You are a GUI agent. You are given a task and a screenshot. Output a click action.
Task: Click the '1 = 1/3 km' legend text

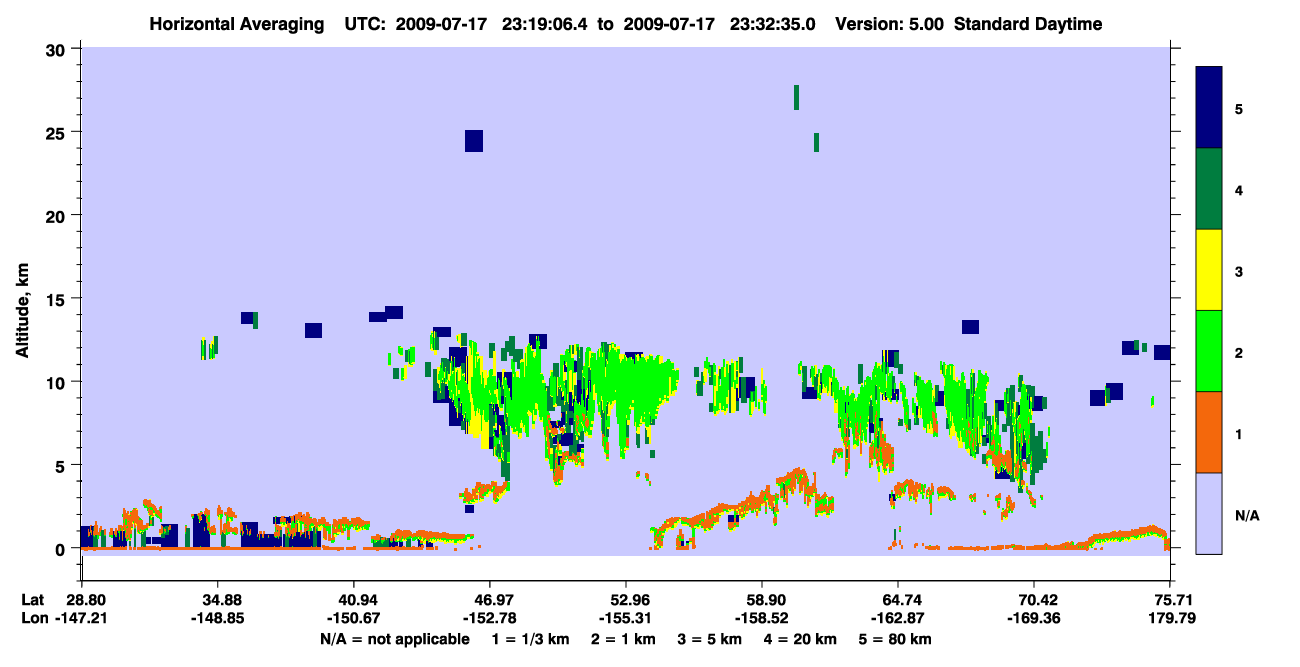point(531,639)
